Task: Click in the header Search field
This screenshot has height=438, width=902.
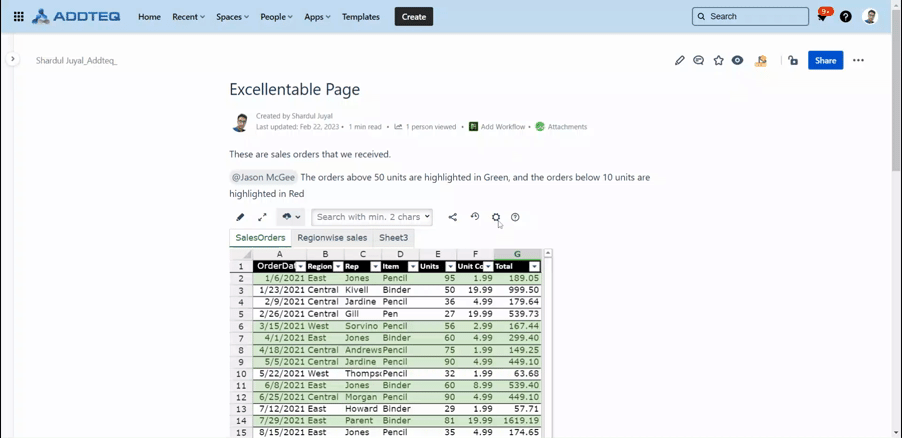Action: [x=750, y=17]
